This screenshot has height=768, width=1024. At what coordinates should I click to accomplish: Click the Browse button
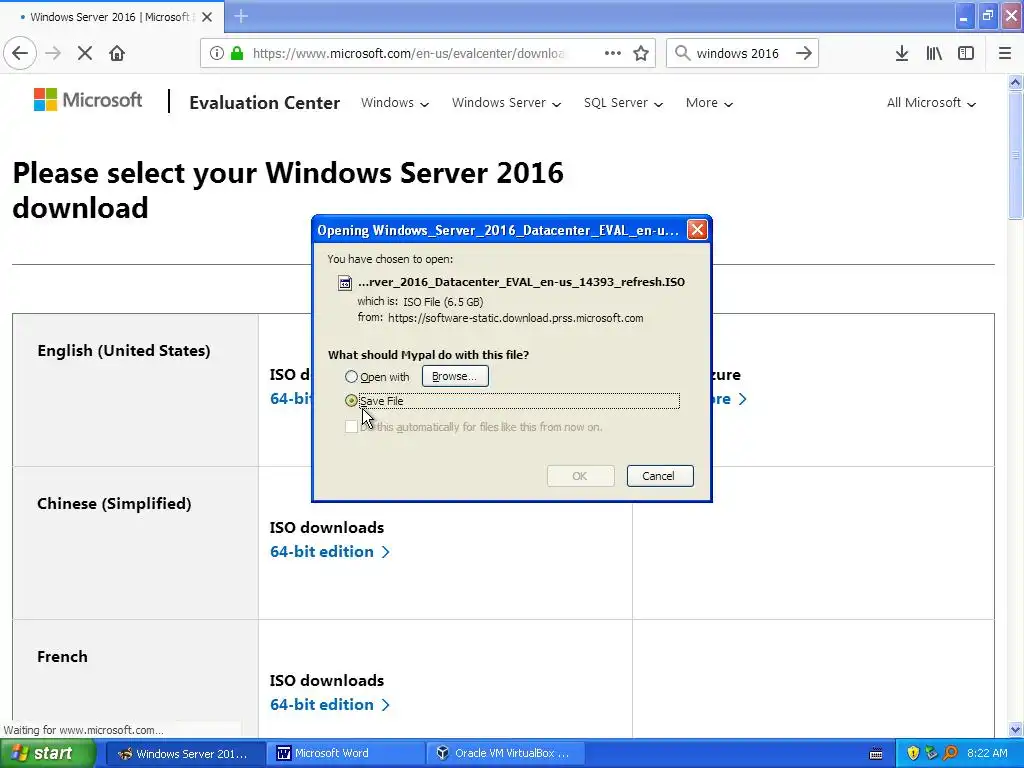455,376
